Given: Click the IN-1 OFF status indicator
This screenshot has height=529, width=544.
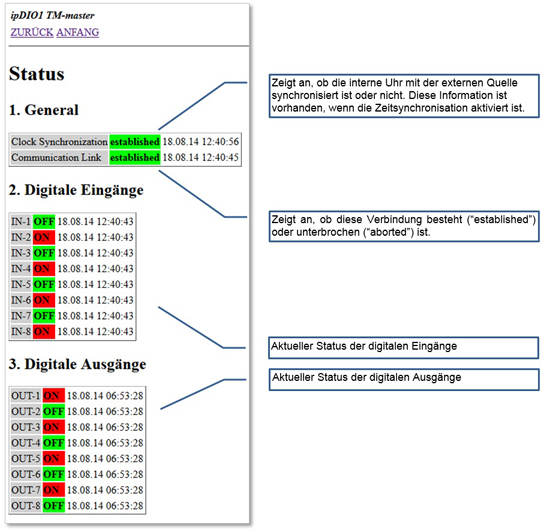Looking at the screenshot, I should 44,221.
